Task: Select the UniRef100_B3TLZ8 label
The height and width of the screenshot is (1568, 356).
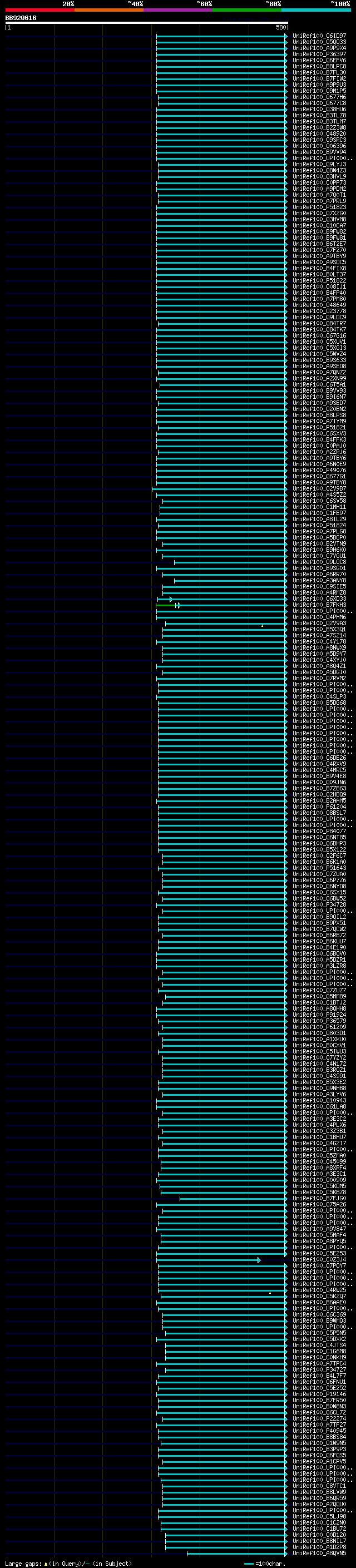Action: (x=319, y=116)
